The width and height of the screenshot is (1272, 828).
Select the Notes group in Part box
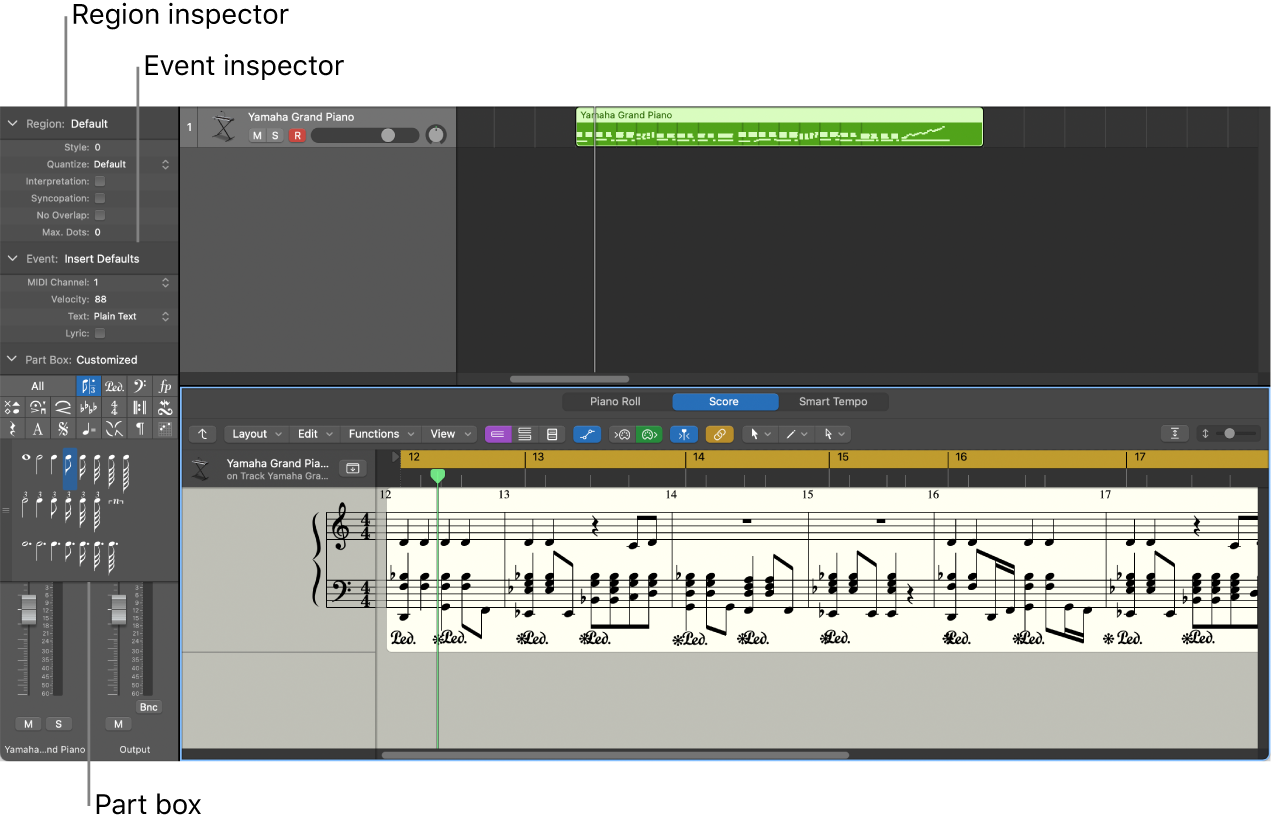(x=89, y=386)
